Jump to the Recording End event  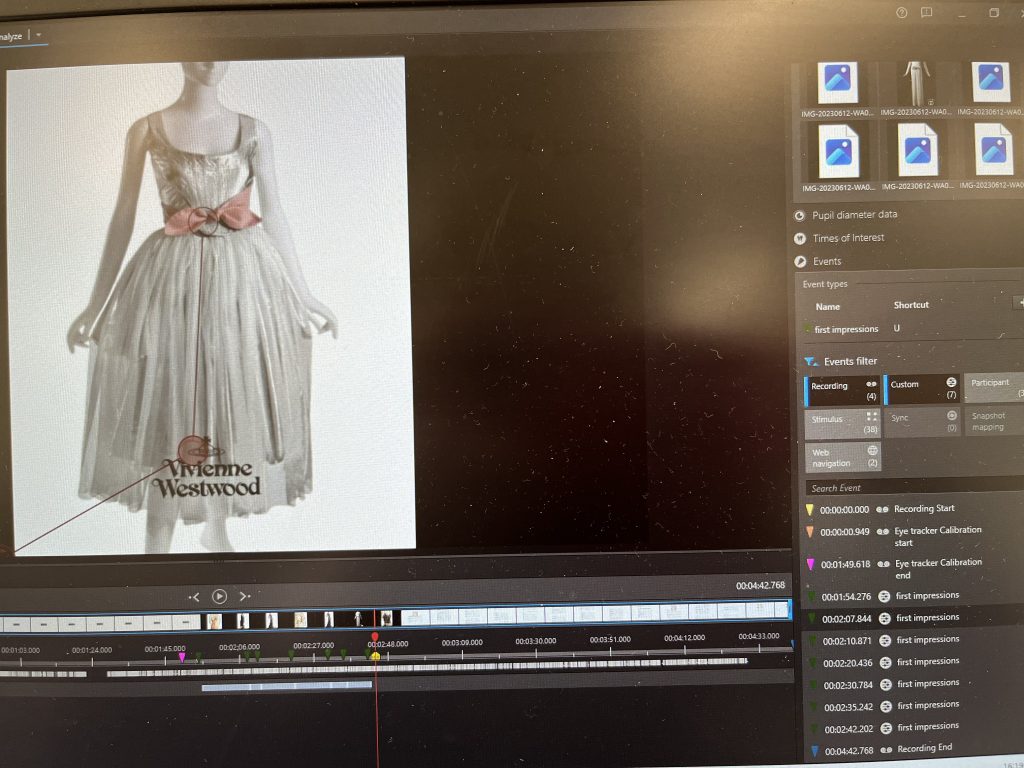(924, 749)
